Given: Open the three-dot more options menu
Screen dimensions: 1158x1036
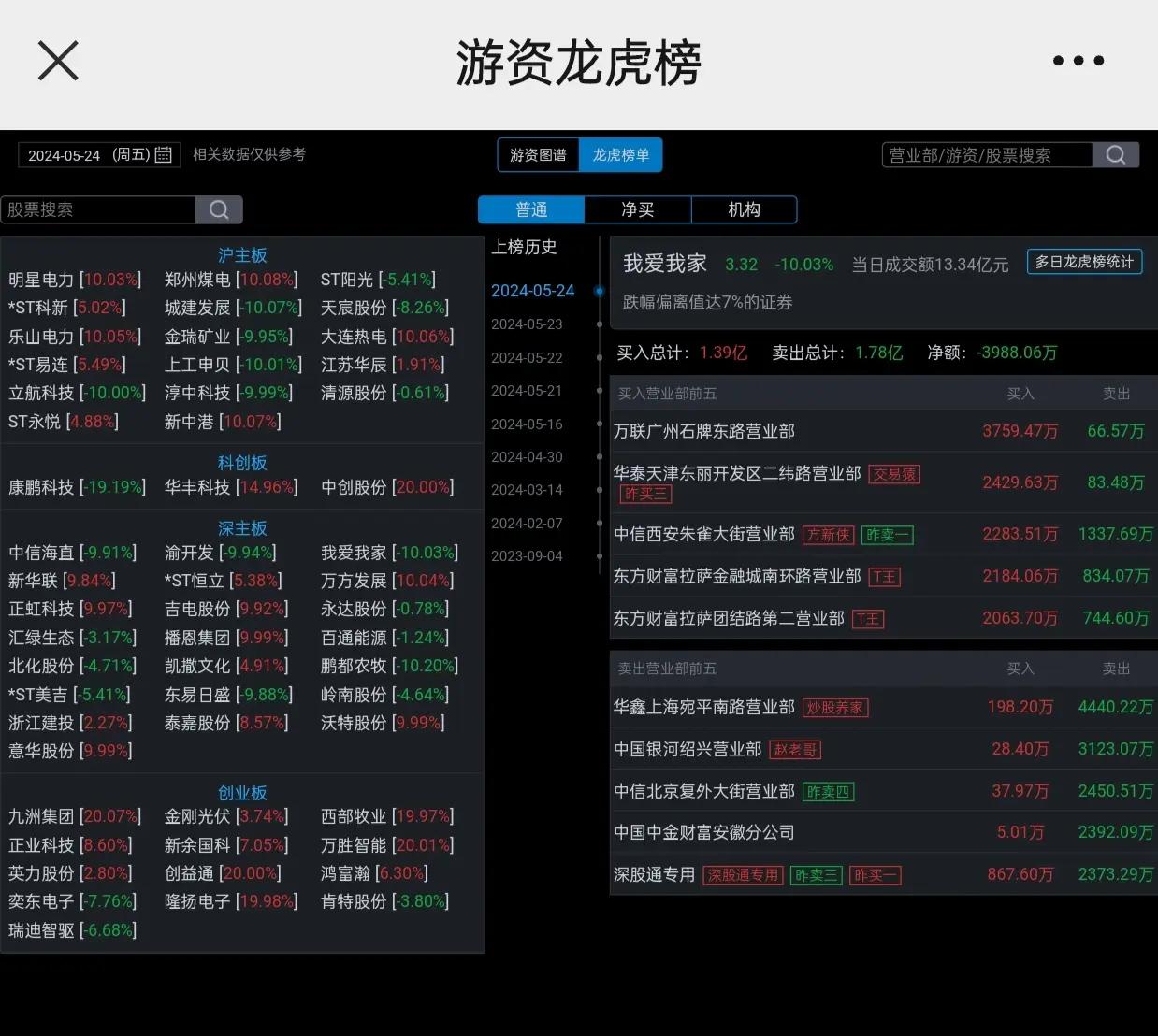Looking at the screenshot, I should coord(1078,61).
